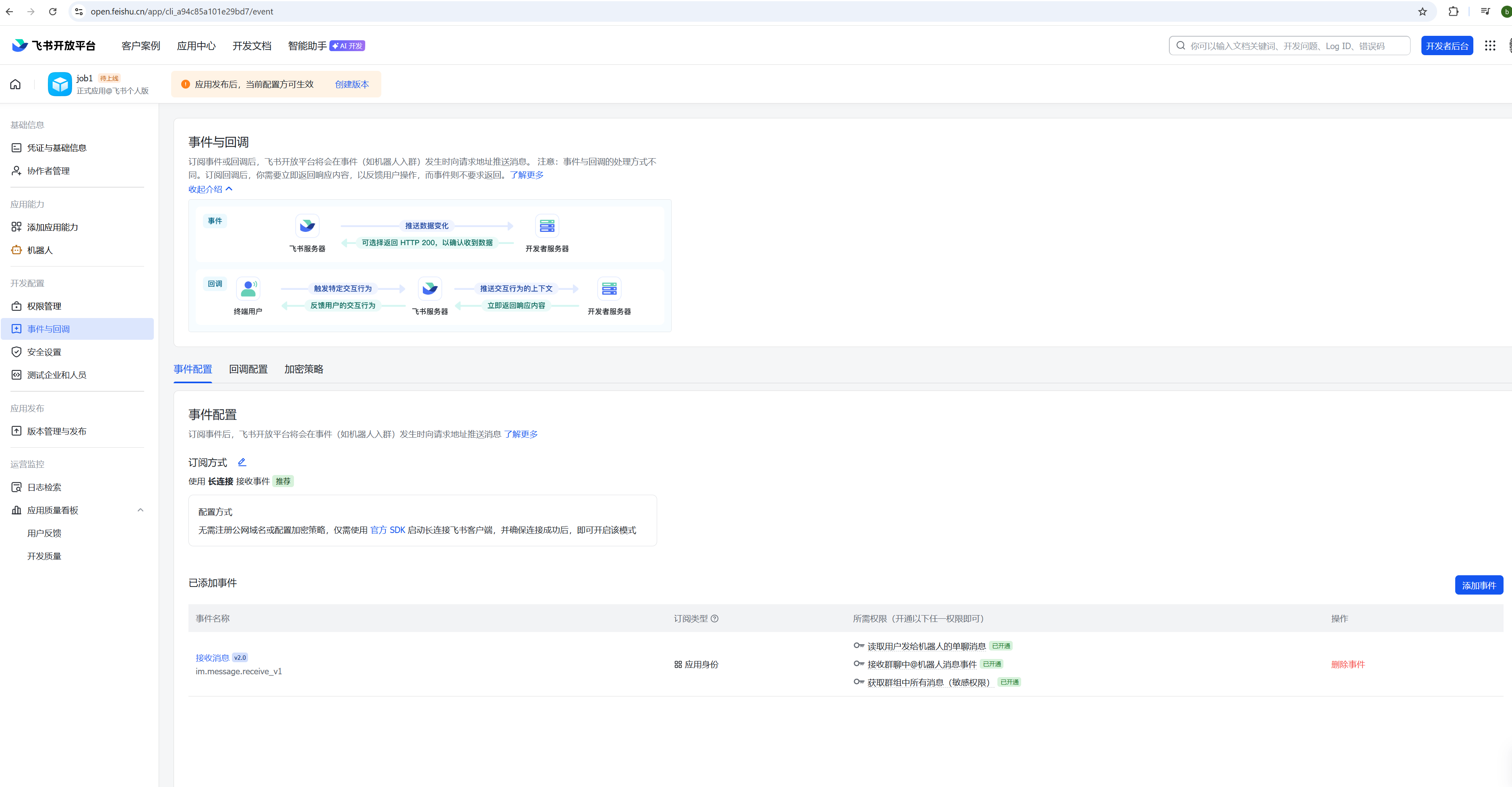Switch to the 回调配置 tab
The height and width of the screenshot is (787, 1512).
[248, 369]
